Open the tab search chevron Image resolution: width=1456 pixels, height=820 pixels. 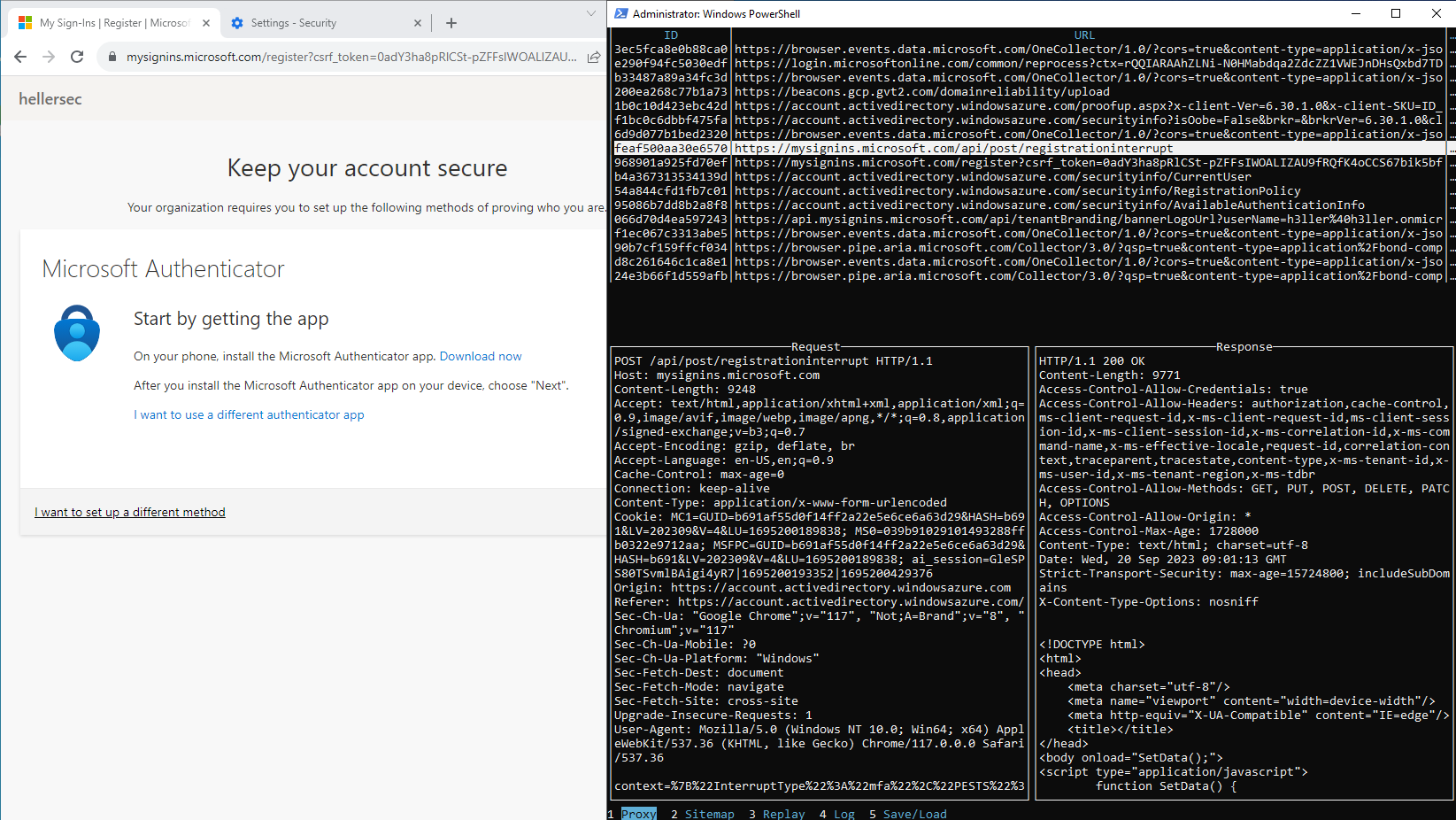591,13
